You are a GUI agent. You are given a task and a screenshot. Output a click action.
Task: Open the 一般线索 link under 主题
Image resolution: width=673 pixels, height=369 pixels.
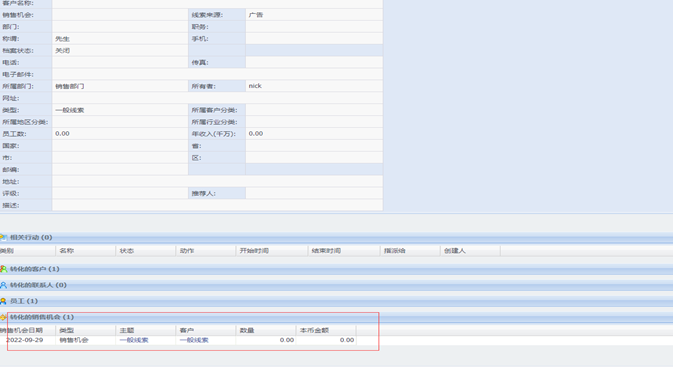(x=134, y=340)
